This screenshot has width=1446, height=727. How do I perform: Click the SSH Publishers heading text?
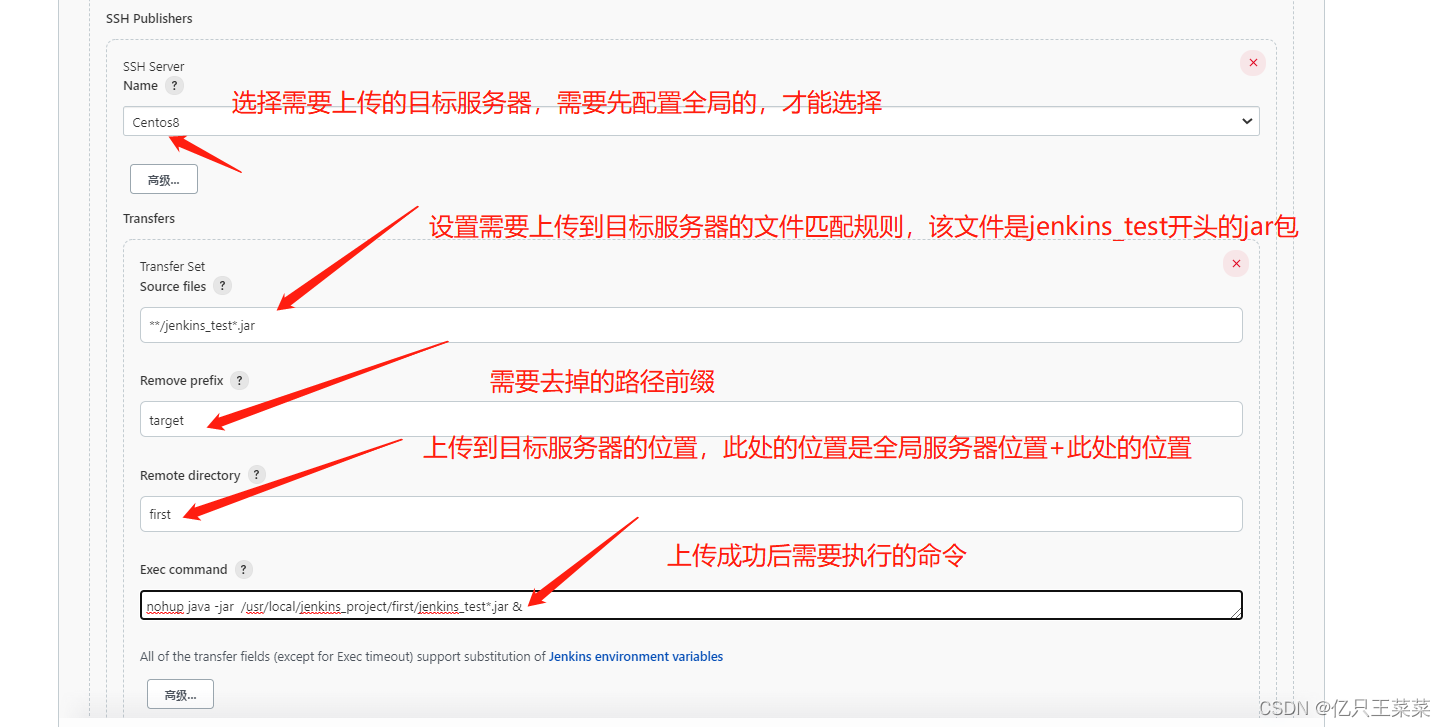tap(149, 18)
